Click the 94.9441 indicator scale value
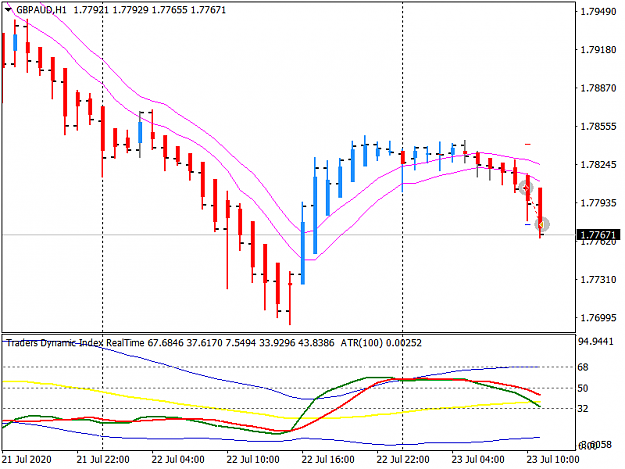The height and width of the screenshot is (469, 625). click(596, 341)
